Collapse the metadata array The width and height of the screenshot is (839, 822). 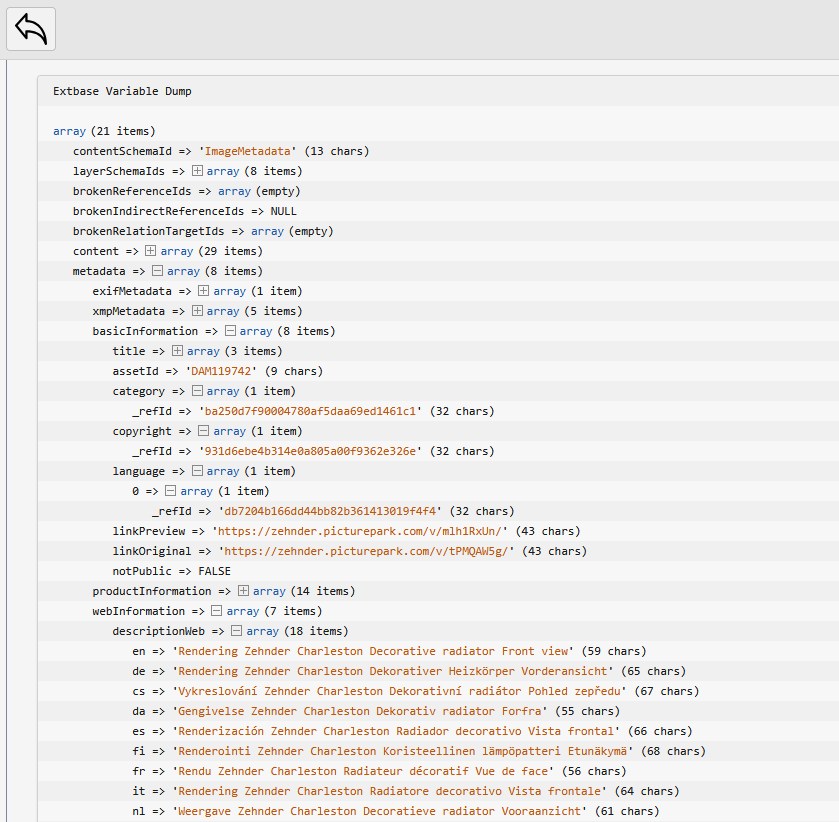pos(158,271)
